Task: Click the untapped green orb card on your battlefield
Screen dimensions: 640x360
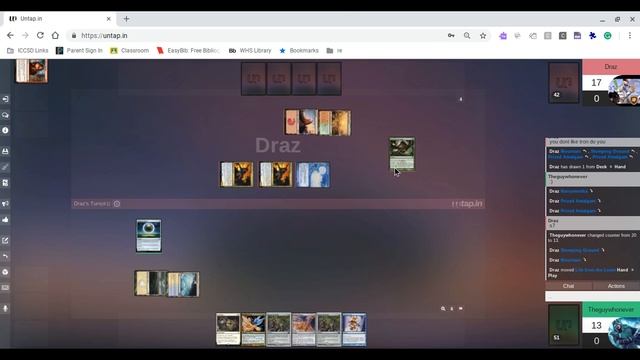Action: pos(149,236)
